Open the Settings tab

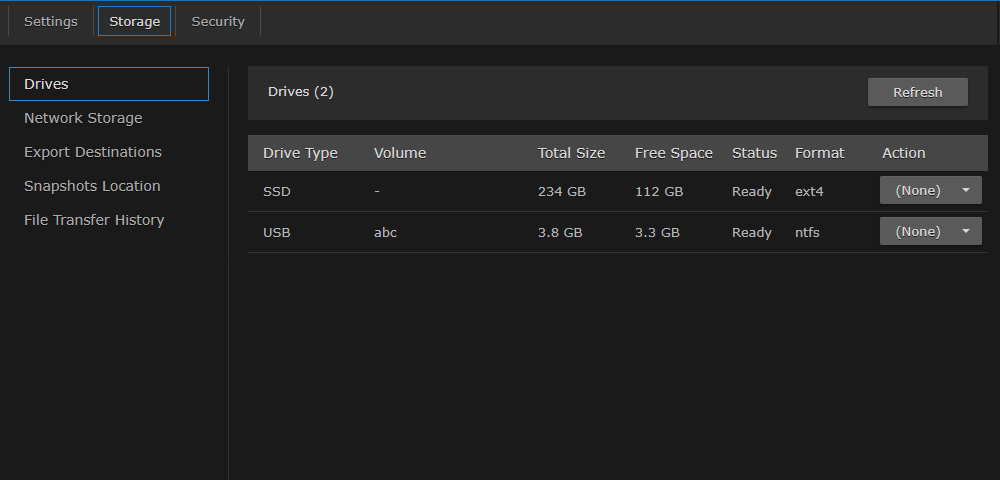pos(51,22)
